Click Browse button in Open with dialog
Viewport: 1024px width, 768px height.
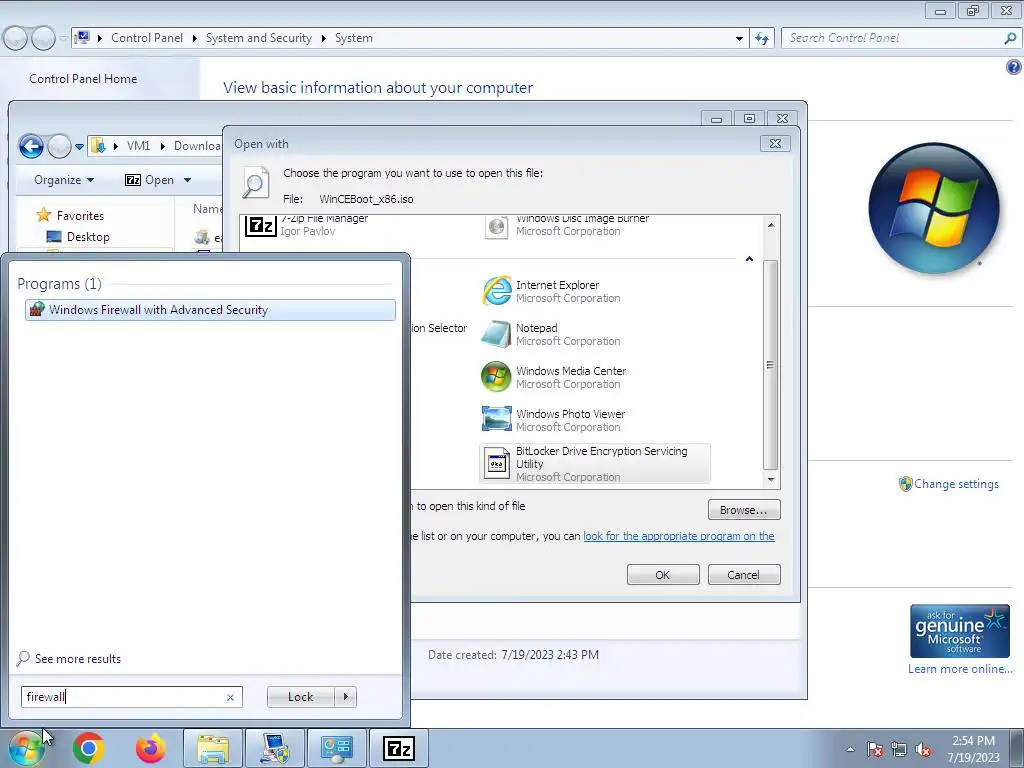744,509
